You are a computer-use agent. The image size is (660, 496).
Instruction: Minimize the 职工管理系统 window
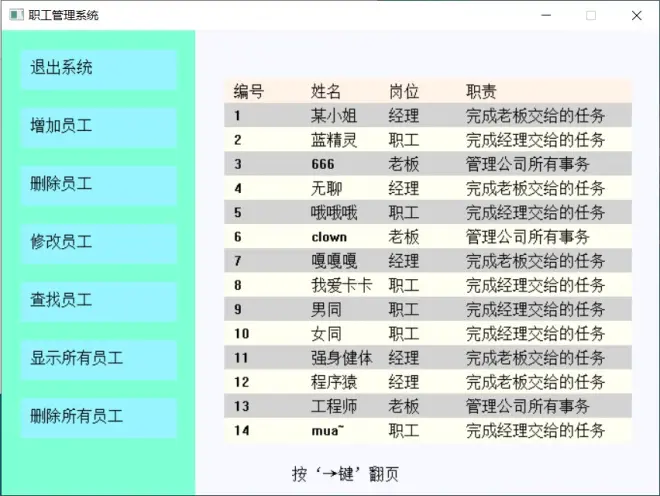pyautogui.click(x=545, y=15)
